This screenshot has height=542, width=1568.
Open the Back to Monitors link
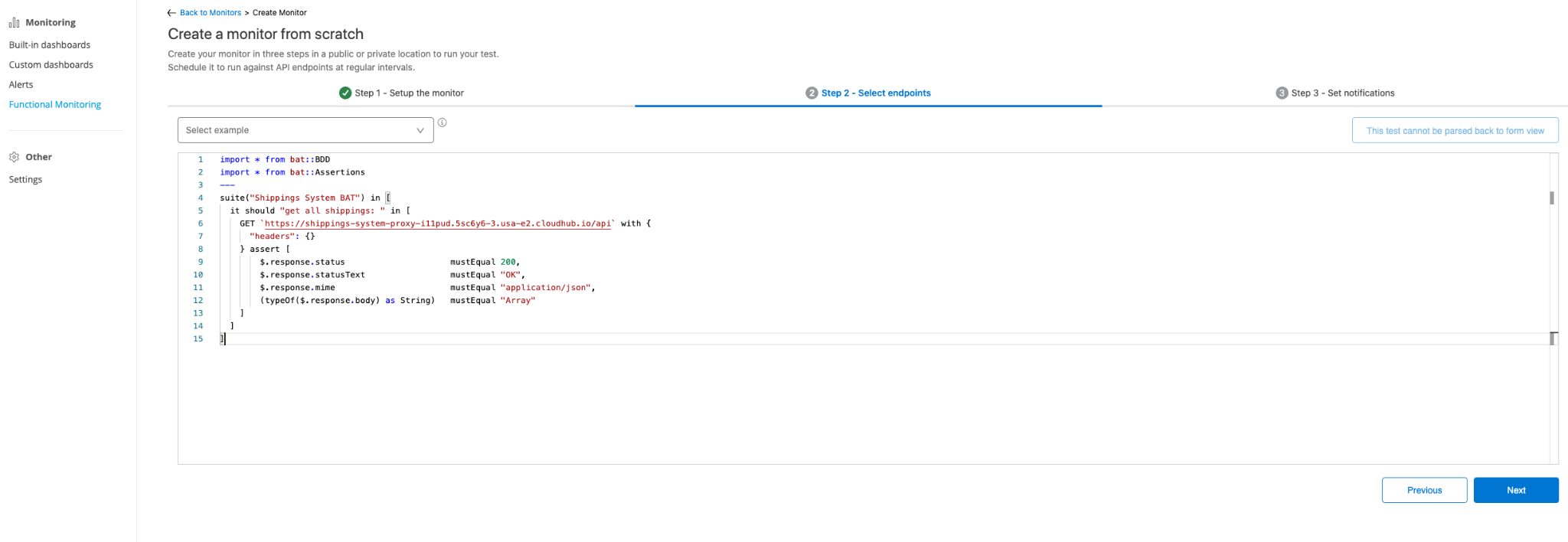[x=210, y=13]
